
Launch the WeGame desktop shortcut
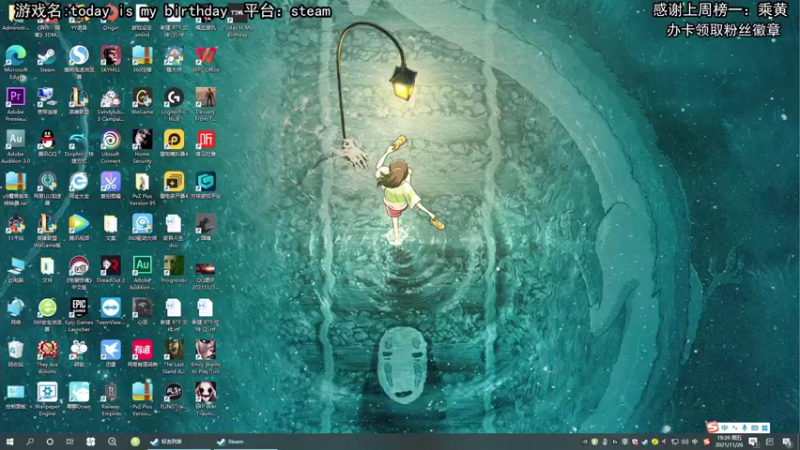[142, 99]
